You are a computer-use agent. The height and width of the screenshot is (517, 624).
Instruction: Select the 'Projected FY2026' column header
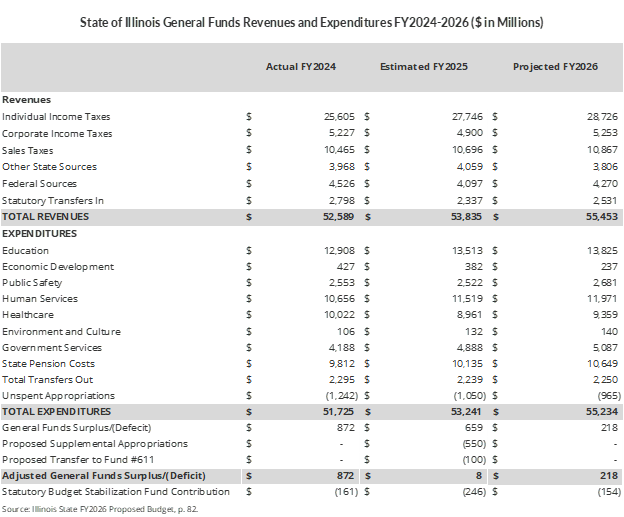(x=556, y=66)
